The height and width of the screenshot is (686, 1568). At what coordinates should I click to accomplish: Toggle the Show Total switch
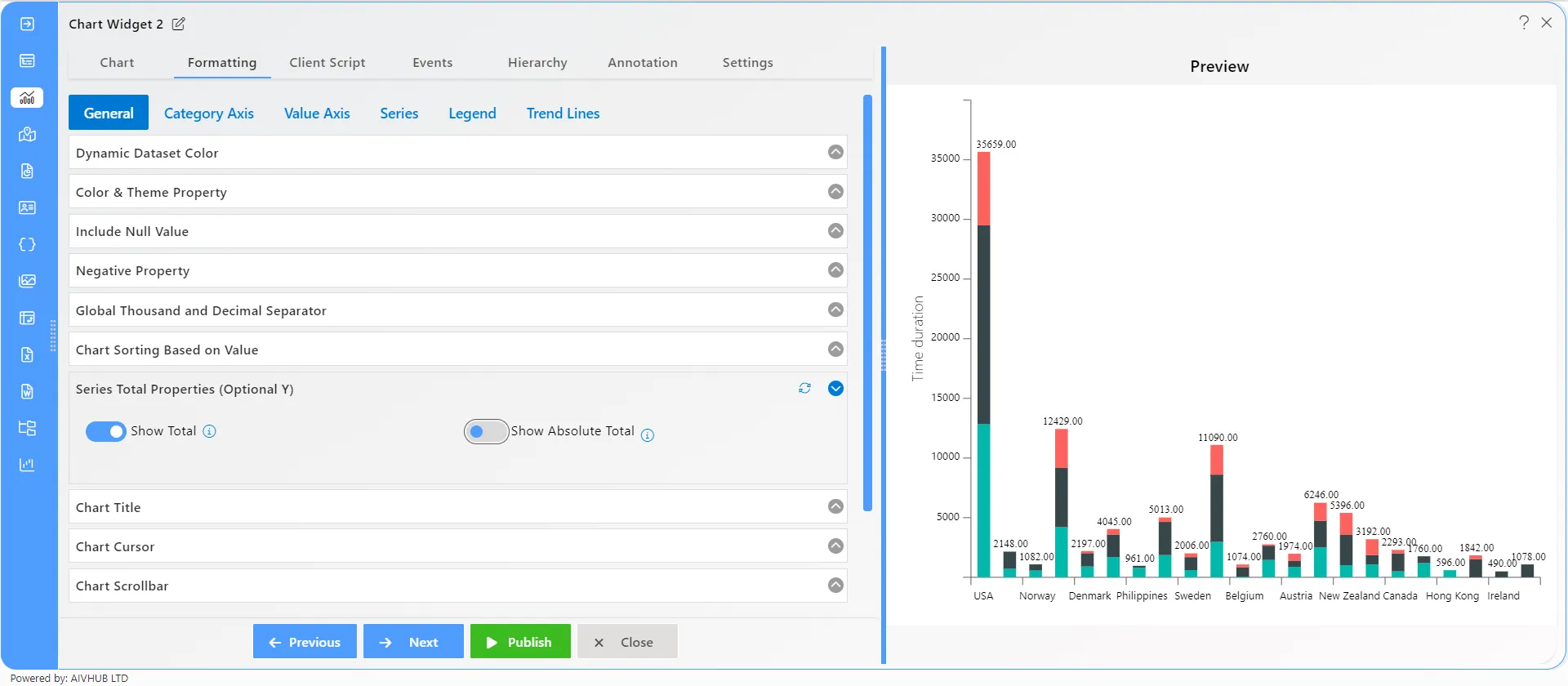coord(106,431)
